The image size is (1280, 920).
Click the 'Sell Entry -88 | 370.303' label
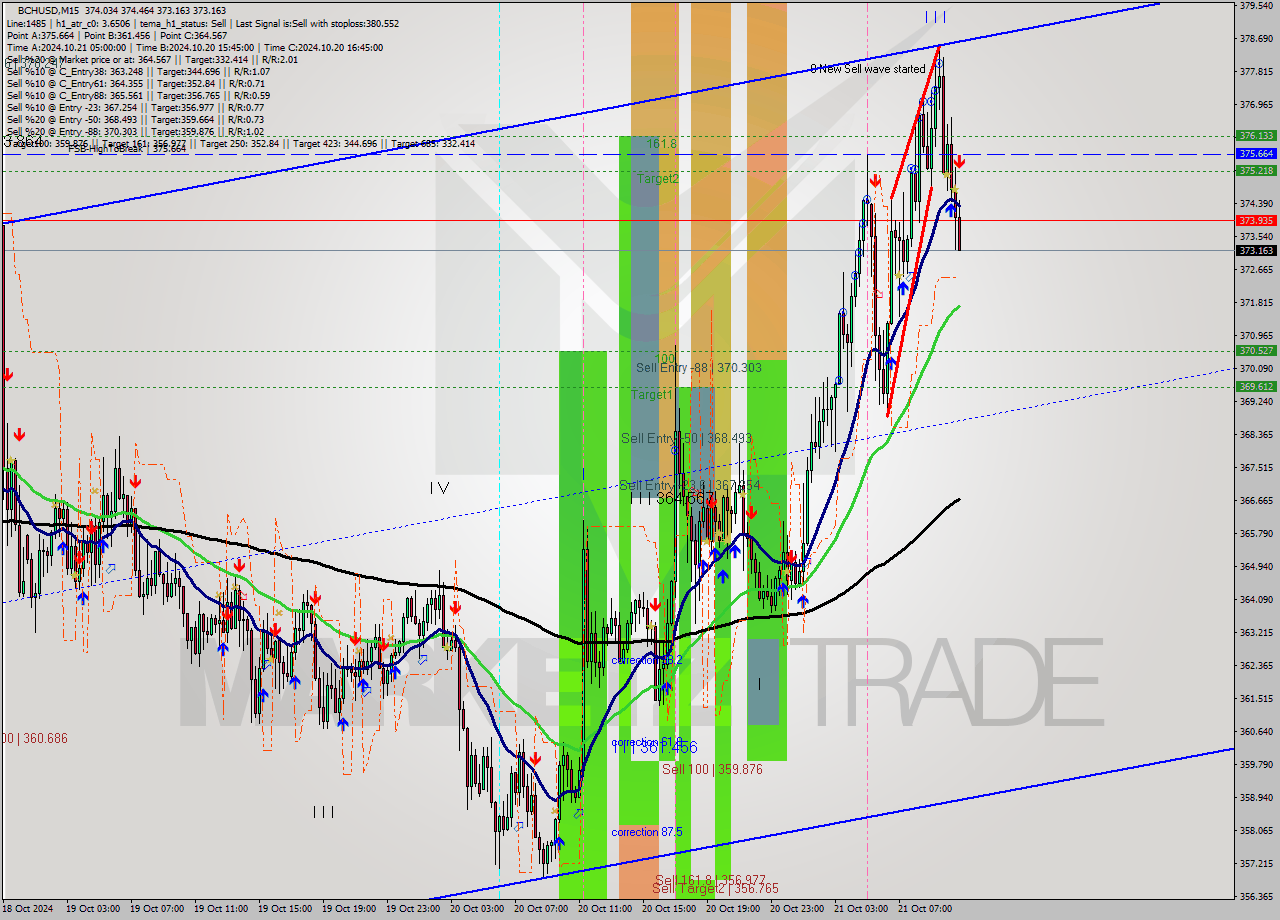click(699, 368)
